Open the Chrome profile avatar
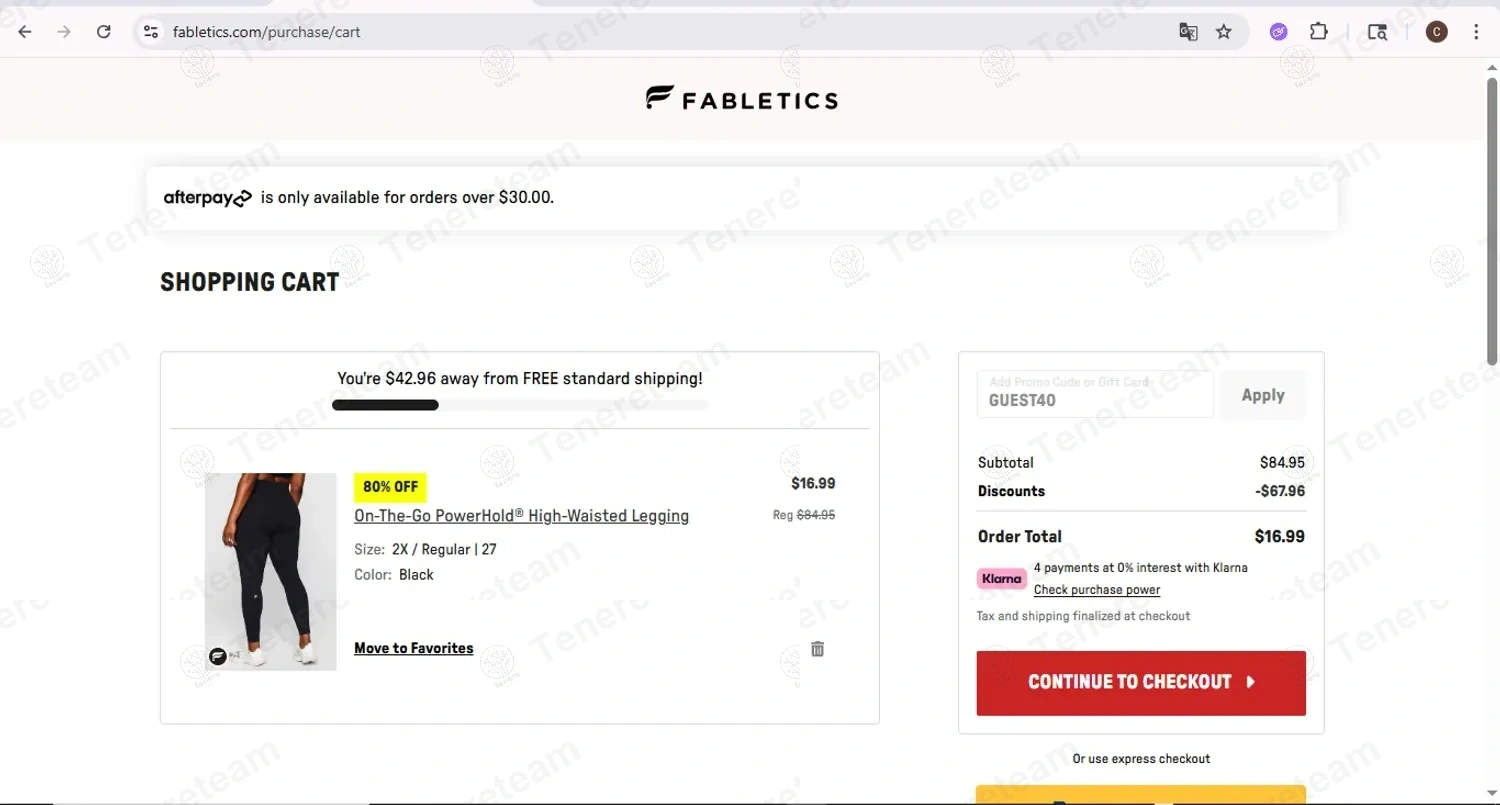This screenshot has height=805, width=1500. pos(1437,32)
